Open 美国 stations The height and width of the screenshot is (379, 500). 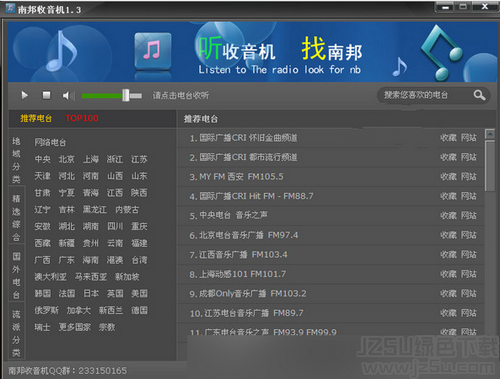[x=139, y=293]
